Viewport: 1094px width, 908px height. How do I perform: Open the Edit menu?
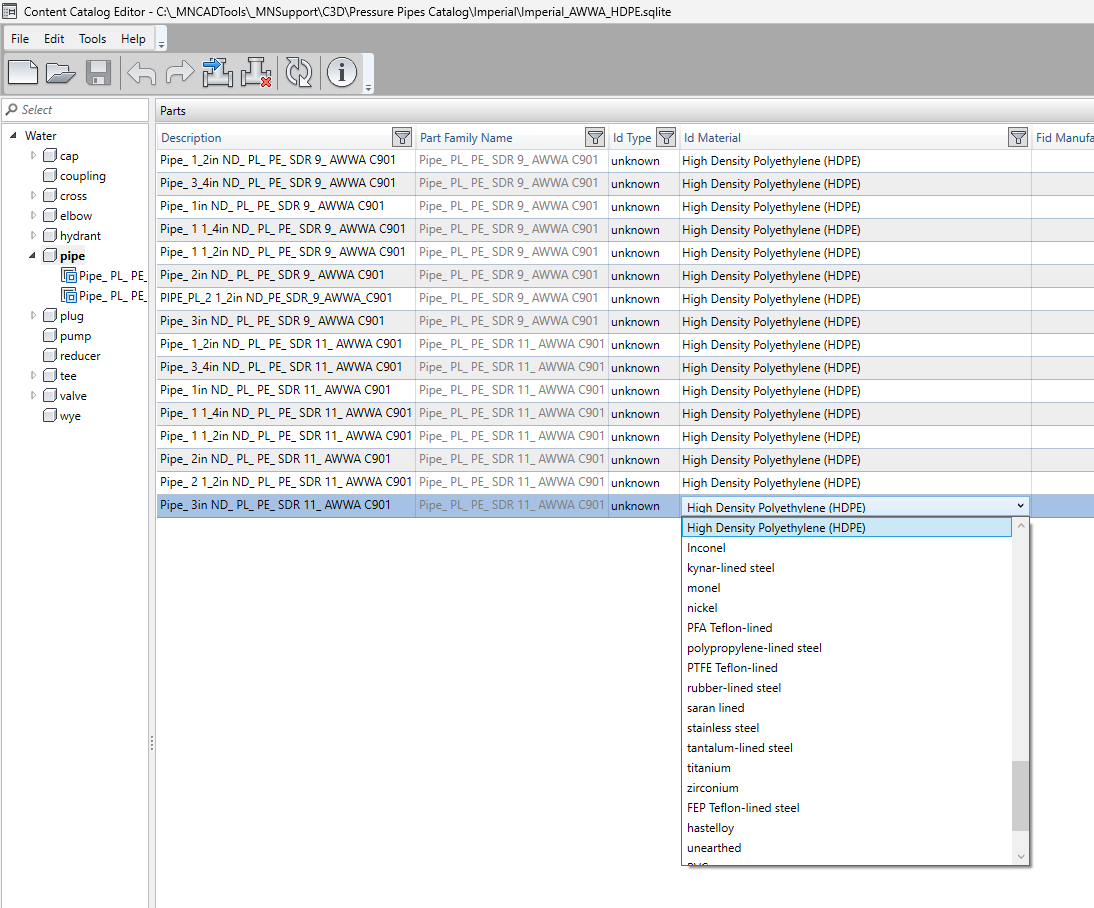pyautogui.click(x=54, y=39)
